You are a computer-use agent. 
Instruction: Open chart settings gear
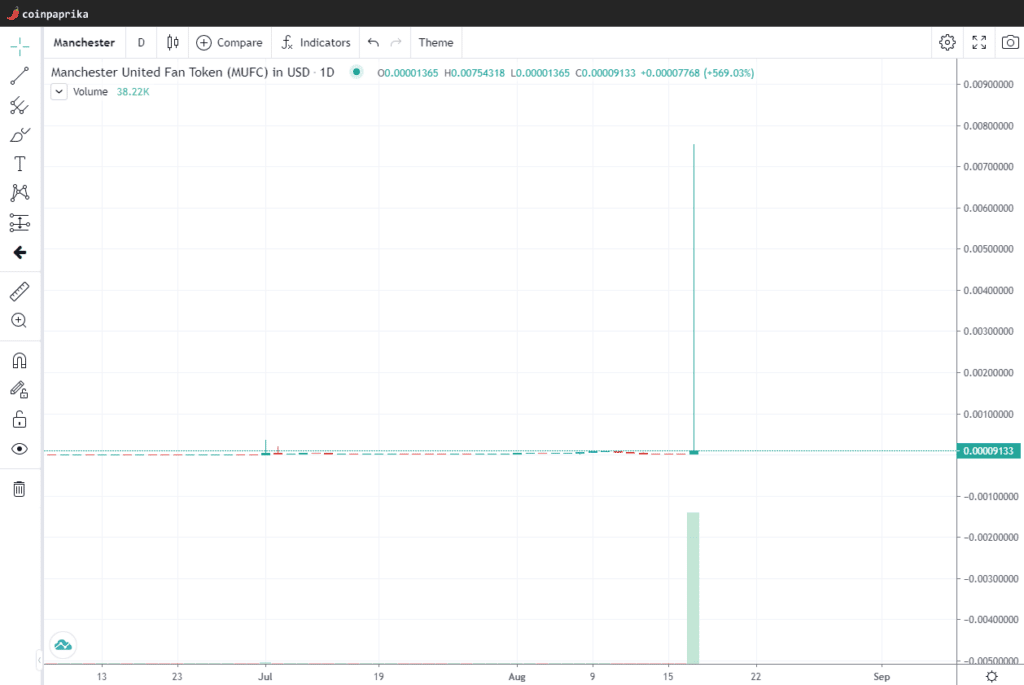pyautogui.click(x=947, y=42)
